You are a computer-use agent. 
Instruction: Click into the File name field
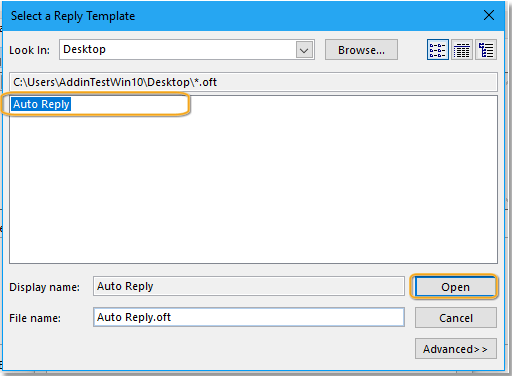point(249,317)
